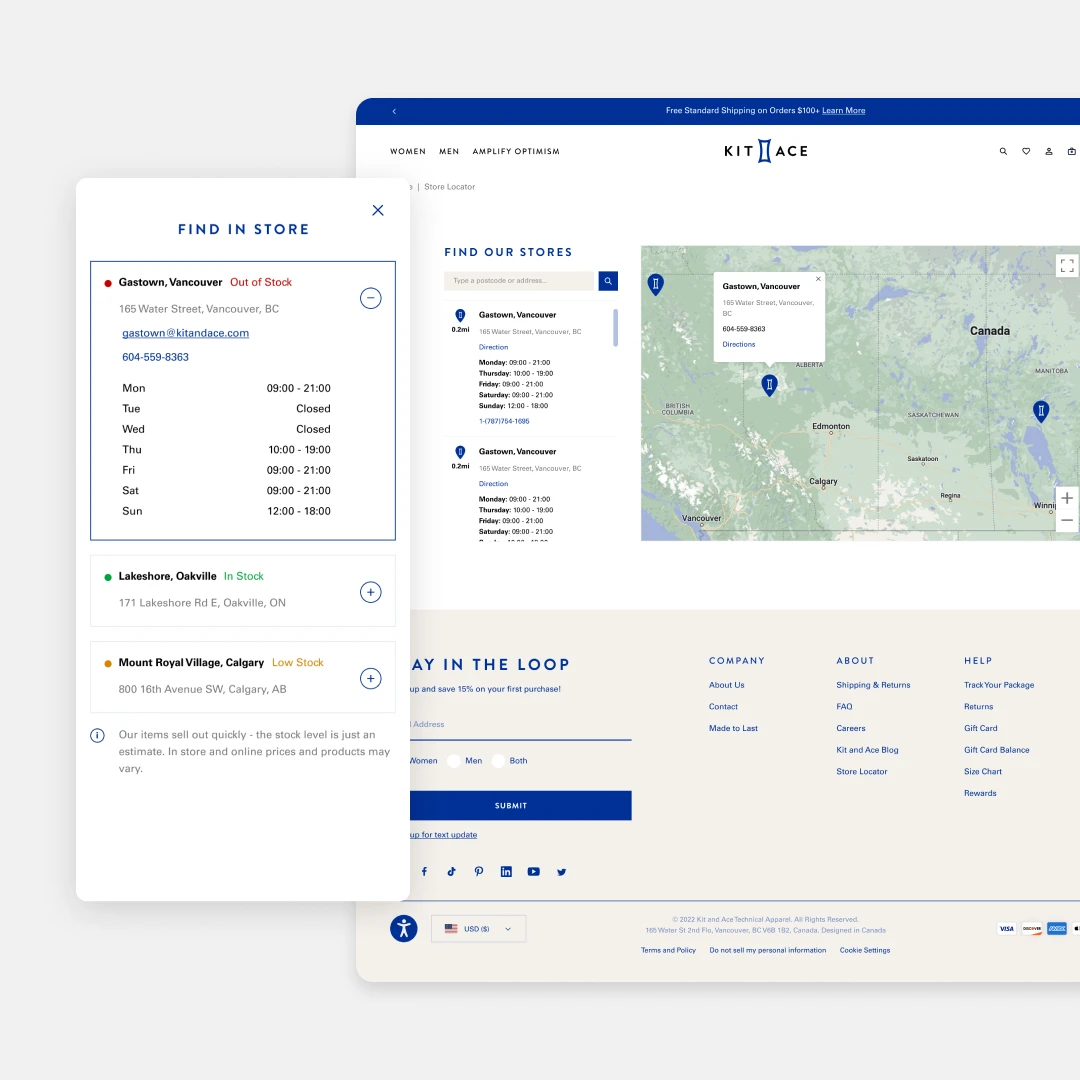
Task: Open the FAQ footer link
Action: pyautogui.click(x=844, y=707)
